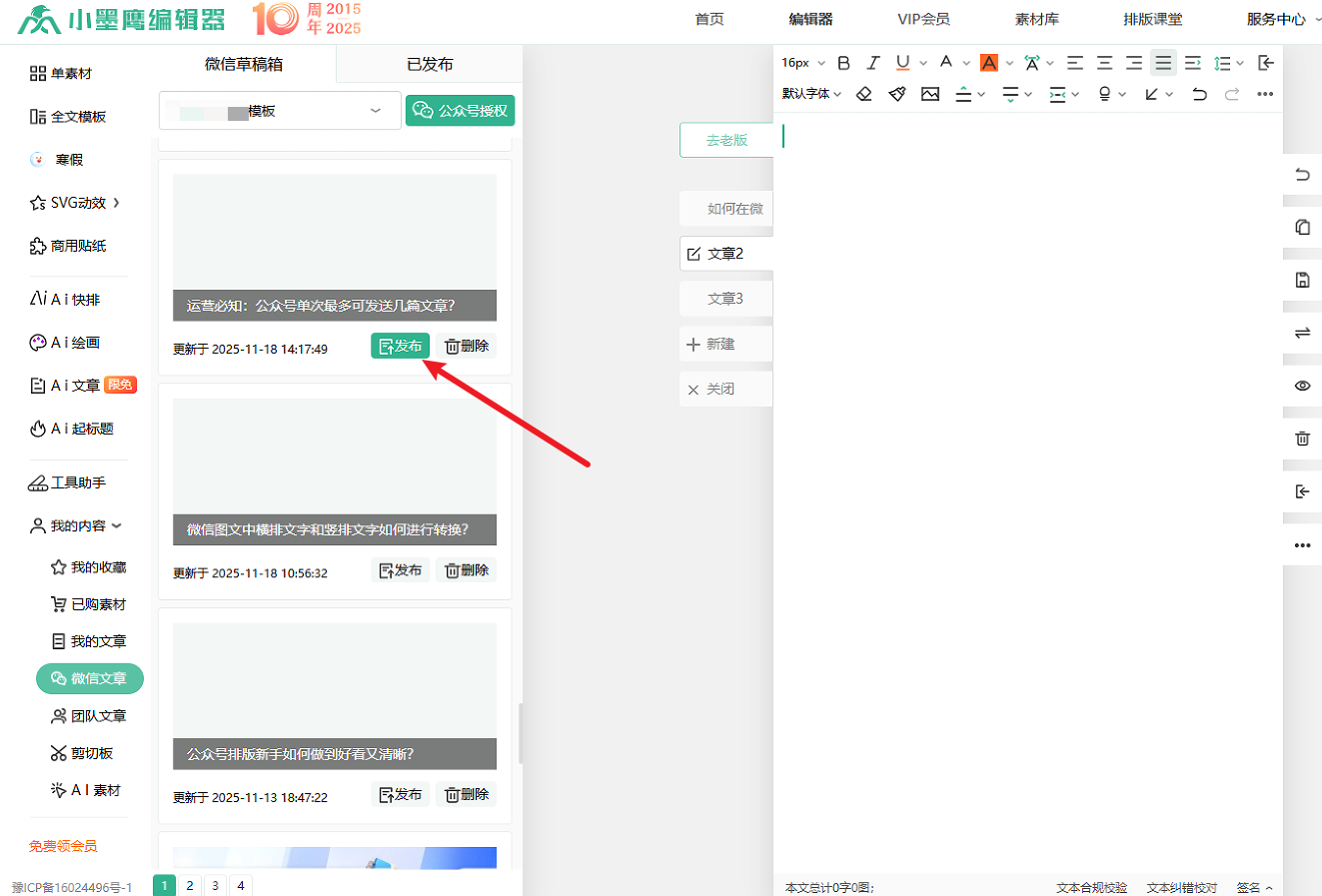Image resolution: width=1322 pixels, height=896 pixels.
Task: Open the 默认字体 font family dropdown
Action: pos(811,94)
